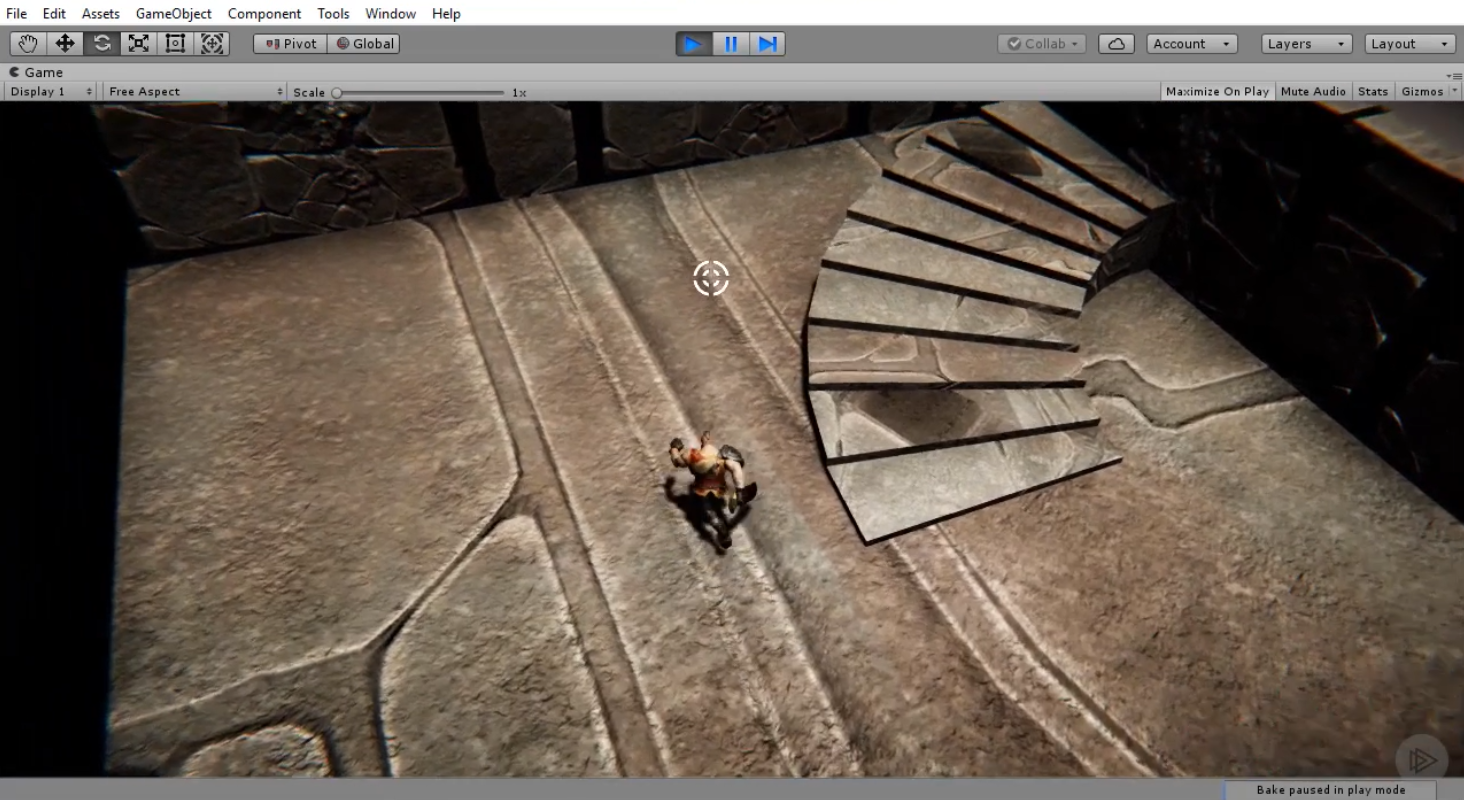
Task: Select the Rect transform tool
Action: (x=175, y=44)
